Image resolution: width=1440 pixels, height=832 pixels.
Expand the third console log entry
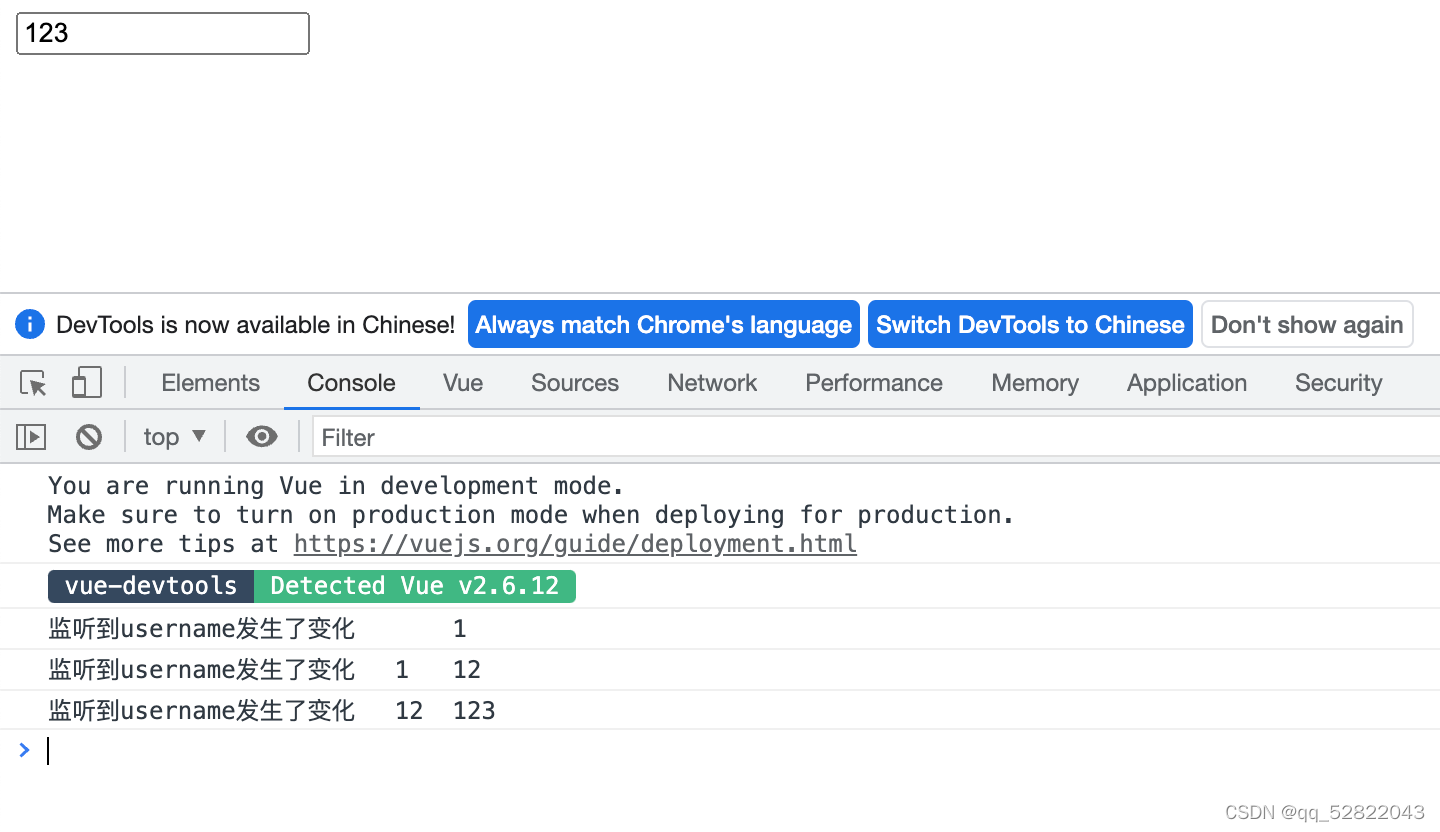tap(200, 710)
